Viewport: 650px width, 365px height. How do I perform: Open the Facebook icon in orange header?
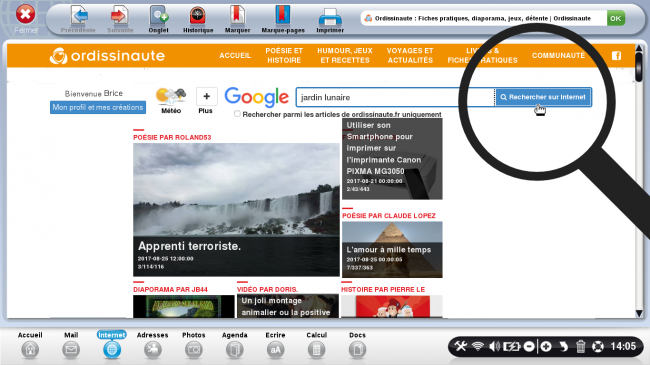(616, 56)
